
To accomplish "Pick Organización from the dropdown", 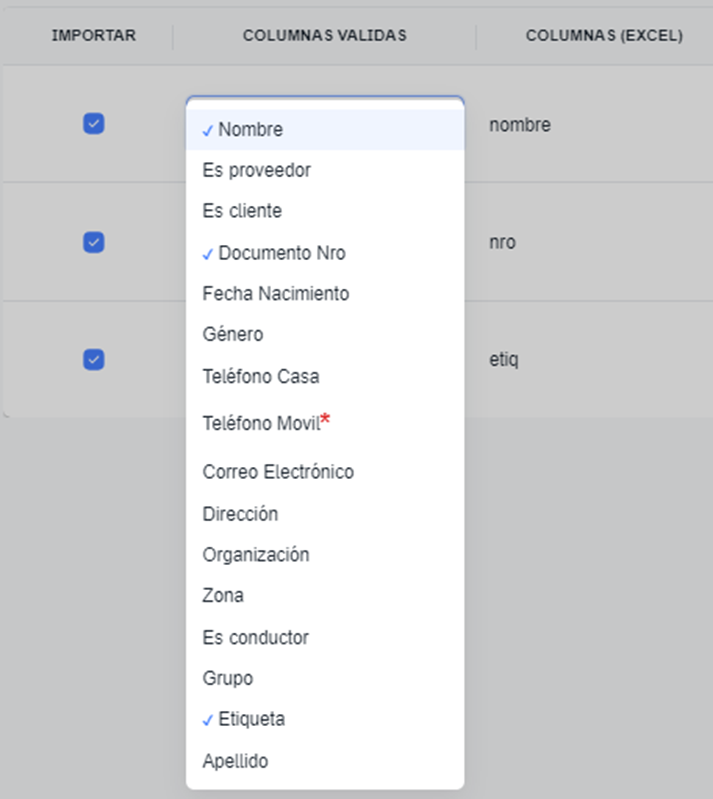I will click(x=255, y=555).
